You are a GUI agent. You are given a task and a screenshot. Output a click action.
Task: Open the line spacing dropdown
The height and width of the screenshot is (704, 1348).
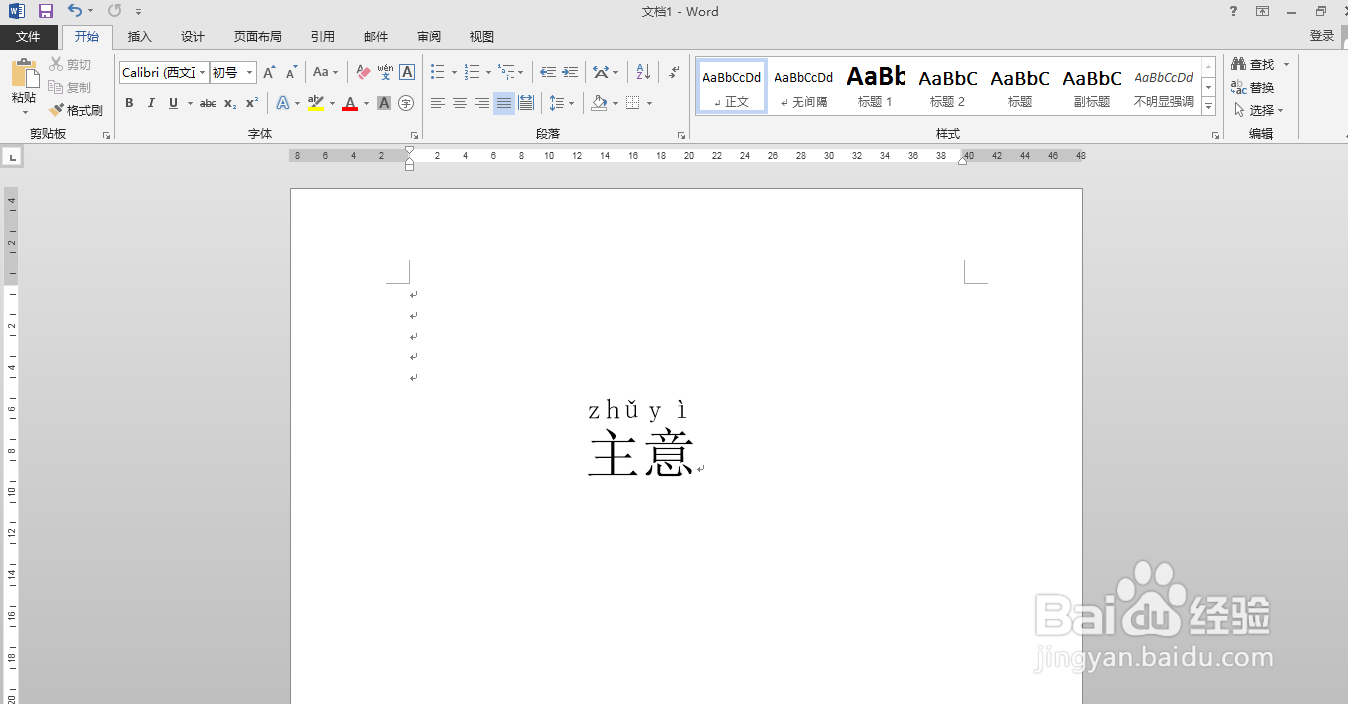pos(561,103)
